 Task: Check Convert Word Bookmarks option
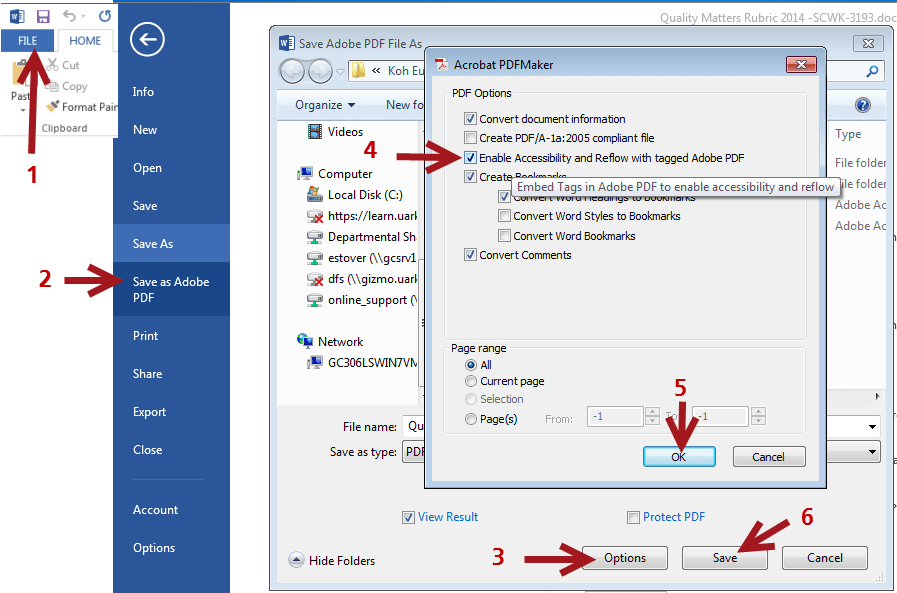[504, 236]
